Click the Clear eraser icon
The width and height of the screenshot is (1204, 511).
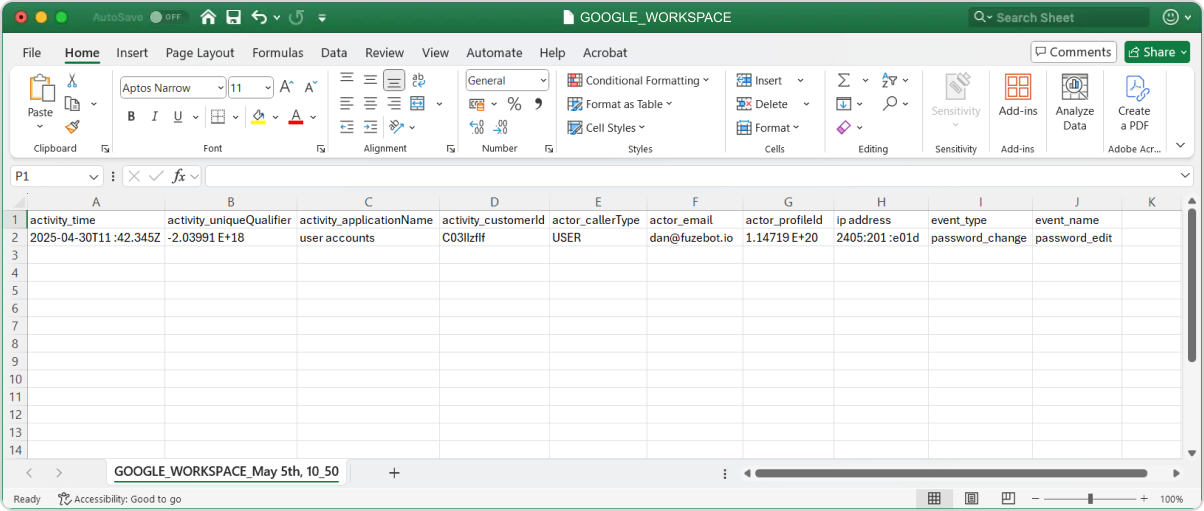(x=843, y=127)
